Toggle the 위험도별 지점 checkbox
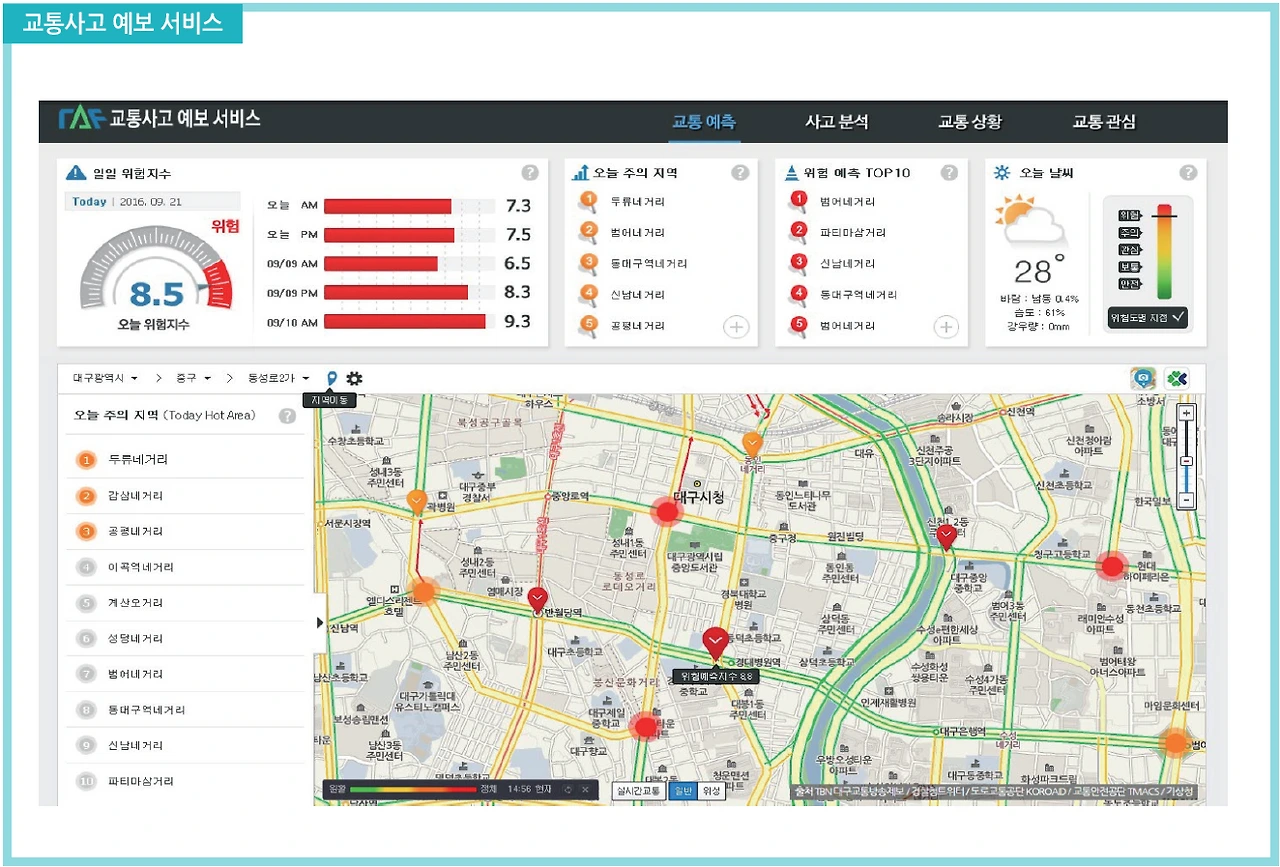Screen dimensions: 1280x867 1148,318
